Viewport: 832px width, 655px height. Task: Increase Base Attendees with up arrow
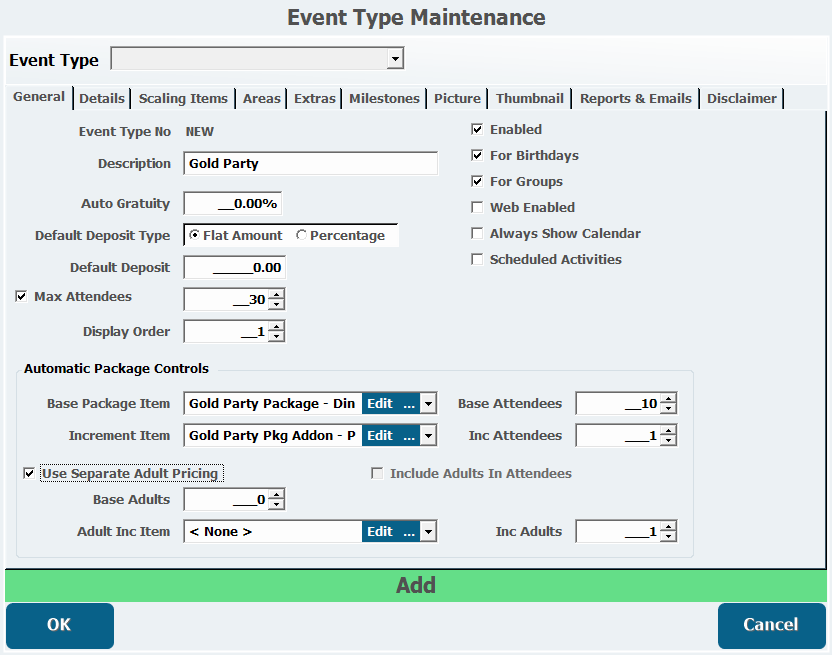(668, 399)
